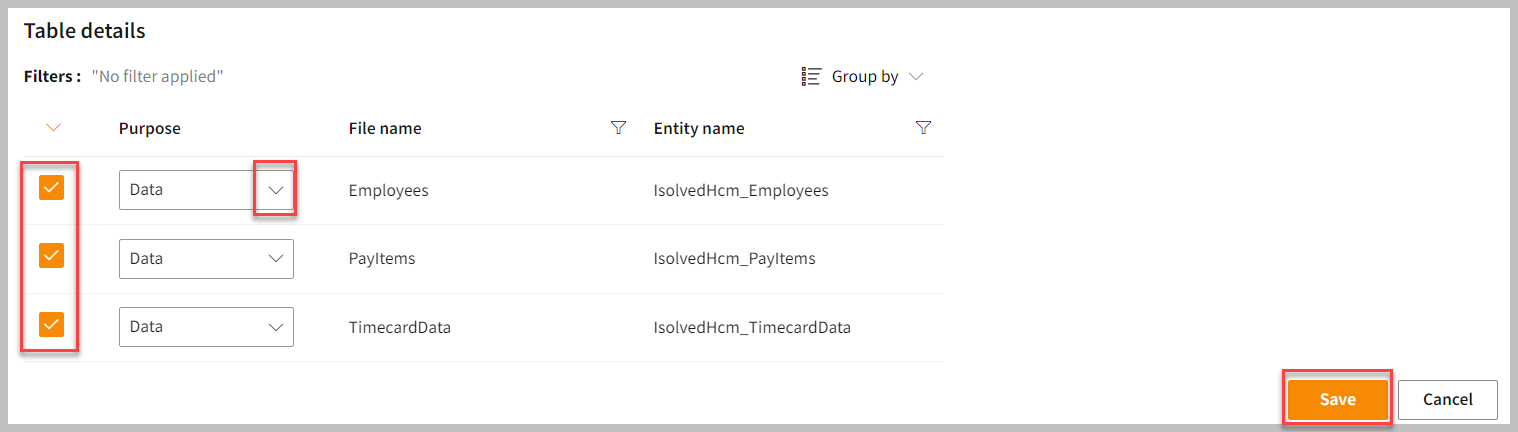
Task: Select the TimecardData file name cell
Action: [x=400, y=326]
